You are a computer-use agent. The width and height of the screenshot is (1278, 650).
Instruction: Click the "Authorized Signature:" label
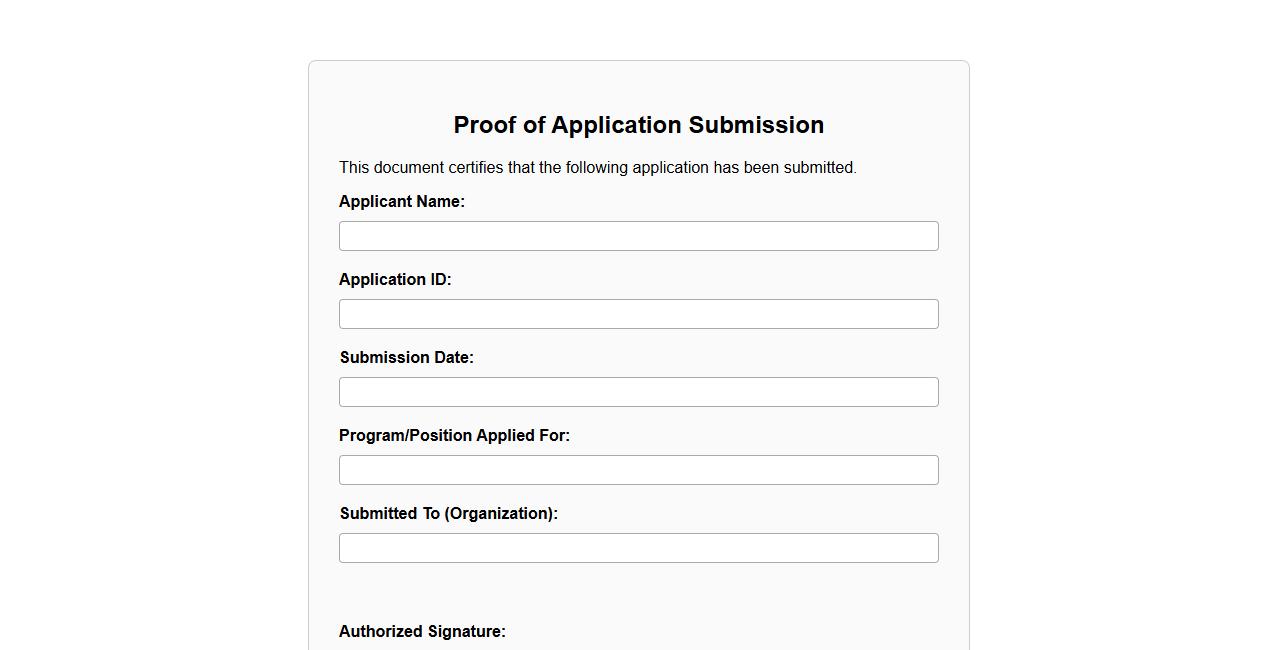(x=422, y=632)
